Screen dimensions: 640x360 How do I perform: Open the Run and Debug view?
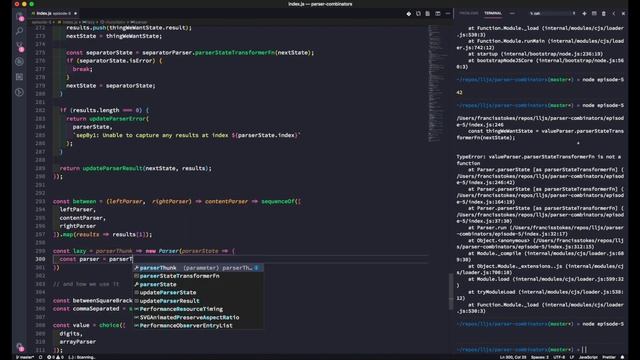[x=20, y=62]
